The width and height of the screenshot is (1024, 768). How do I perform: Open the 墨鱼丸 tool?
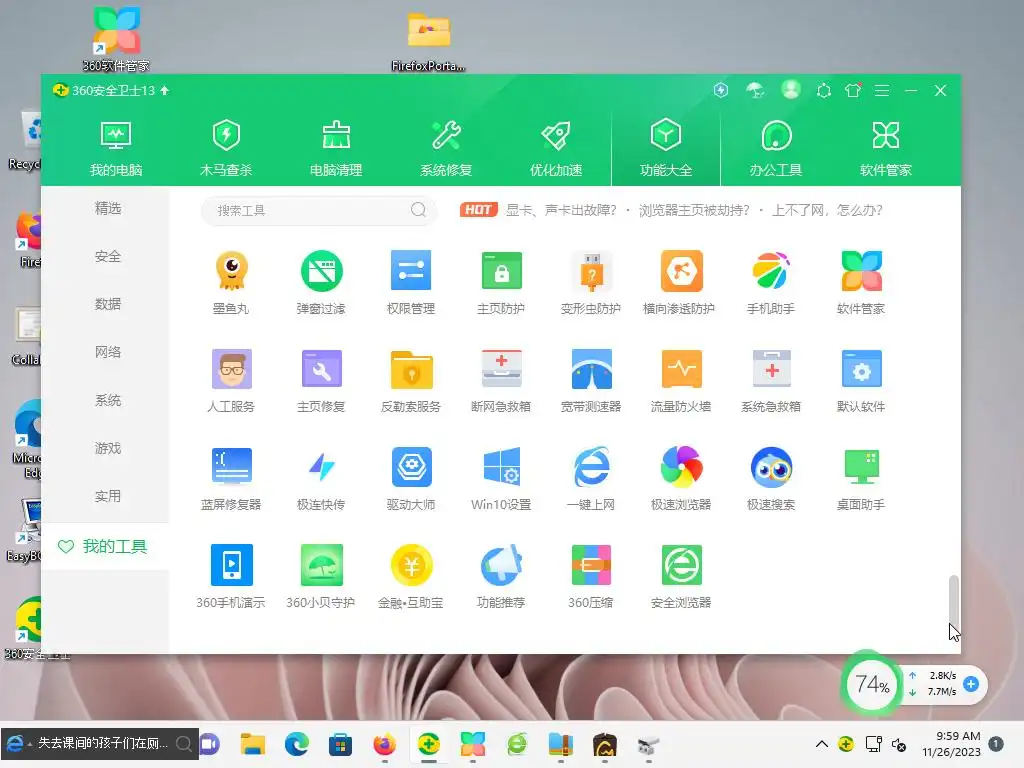[x=231, y=282]
